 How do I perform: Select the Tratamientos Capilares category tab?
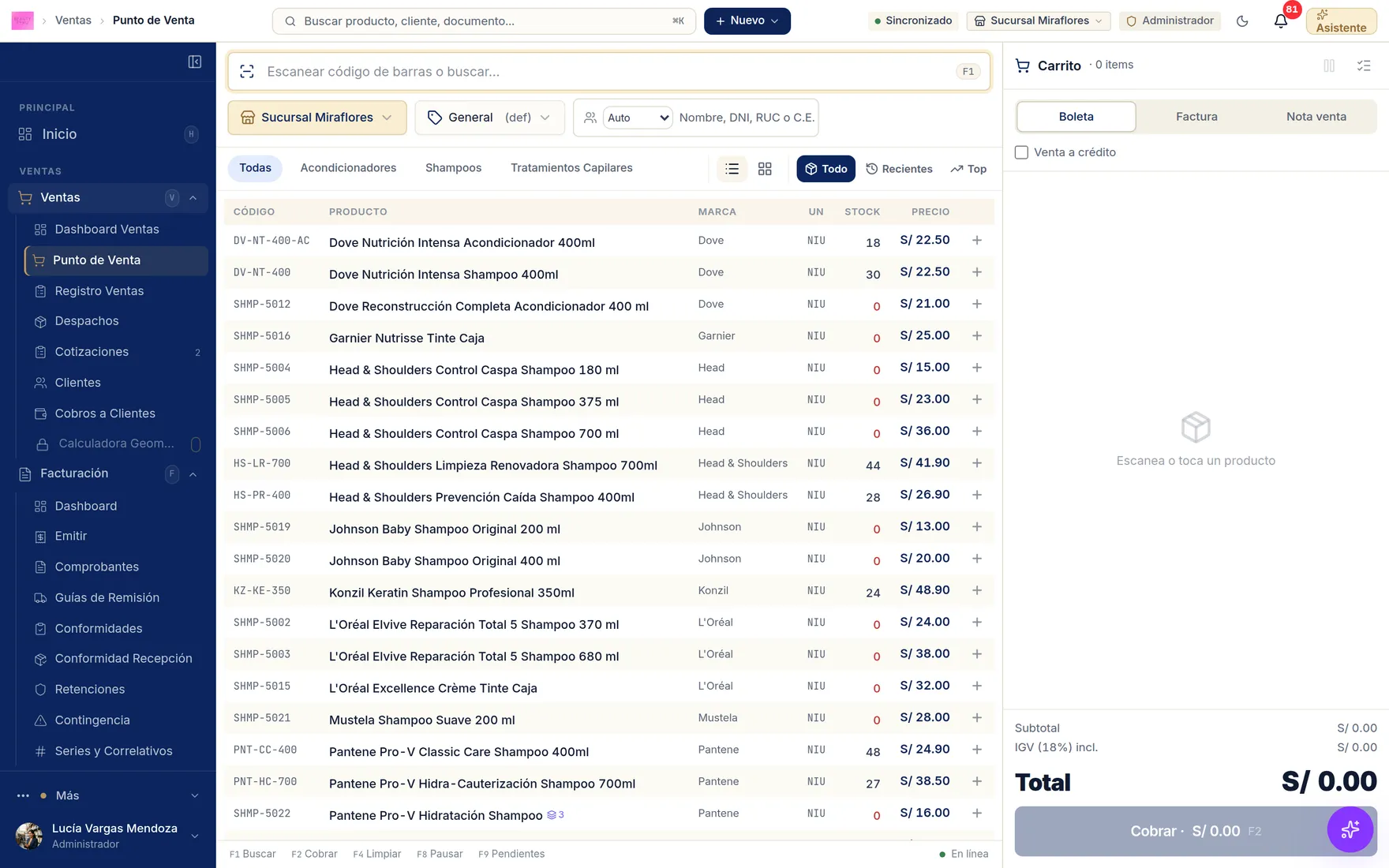click(x=571, y=168)
